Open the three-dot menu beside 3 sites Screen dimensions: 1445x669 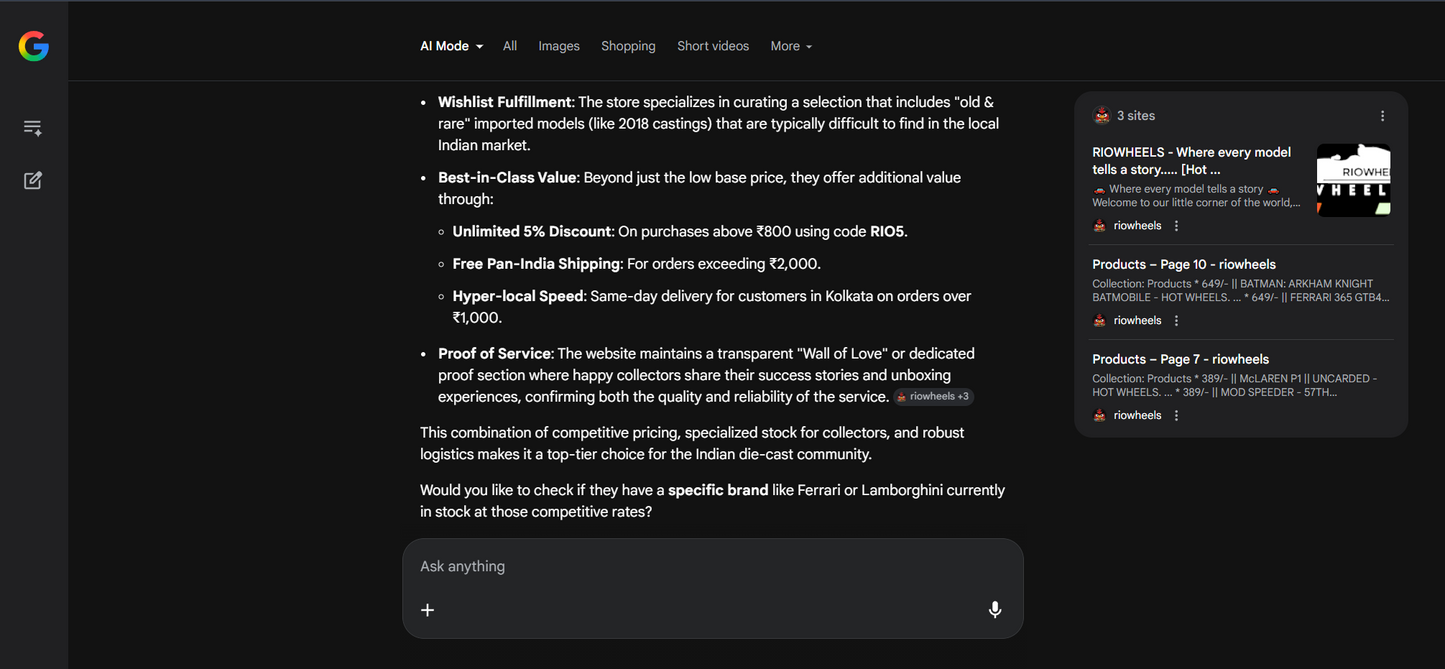1383,116
